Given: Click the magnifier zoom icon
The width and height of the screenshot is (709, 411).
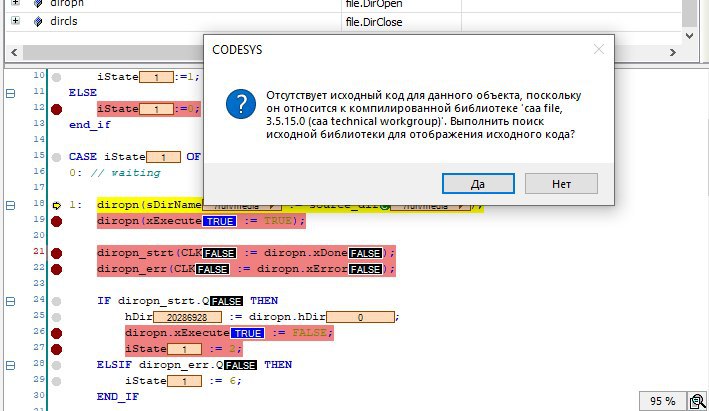Looking at the screenshot, I should 698,401.
